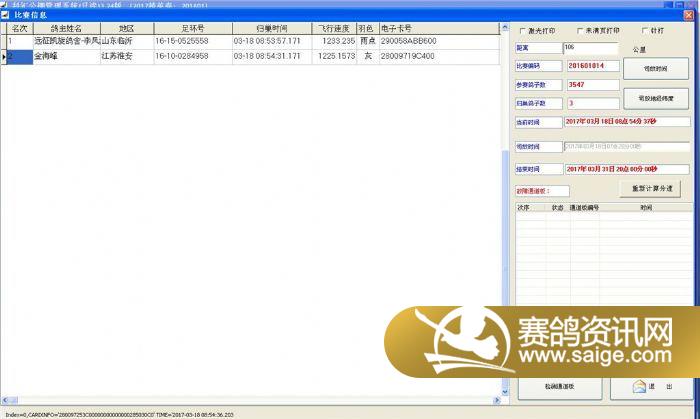700x419 pixels.
Task: Click the 归巢时间 column header
Action: pyautogui.click(x=271, y=29)
